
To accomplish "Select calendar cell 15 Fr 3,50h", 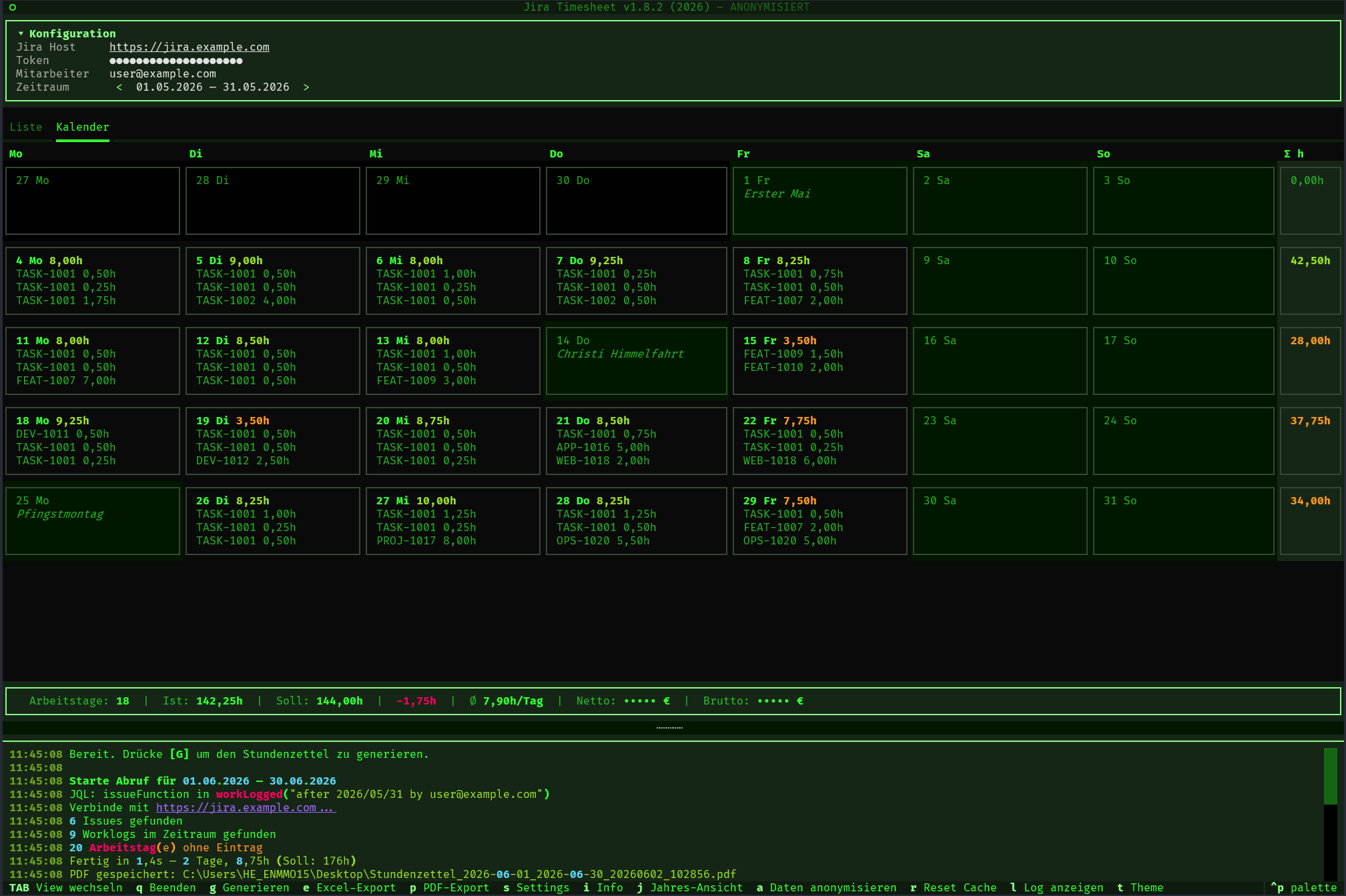I will pos(820,361).
